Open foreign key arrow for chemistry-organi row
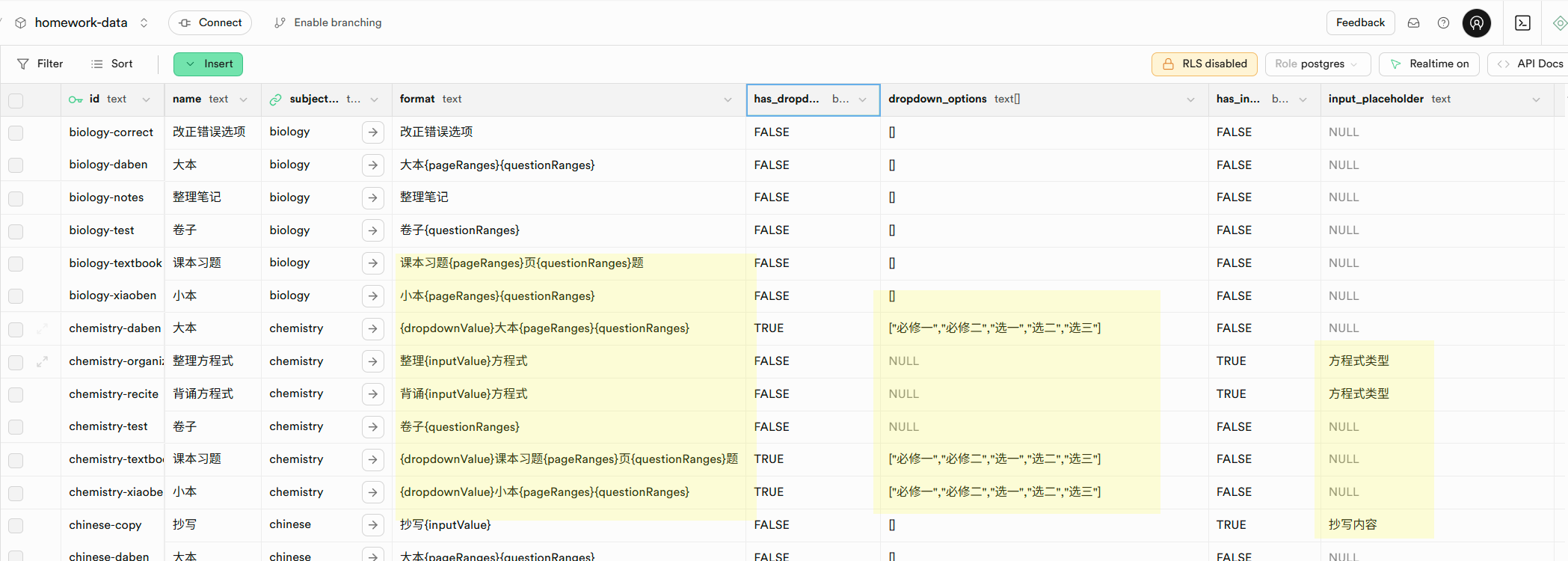Screen dimensions: 1568x561 [372, 361]
